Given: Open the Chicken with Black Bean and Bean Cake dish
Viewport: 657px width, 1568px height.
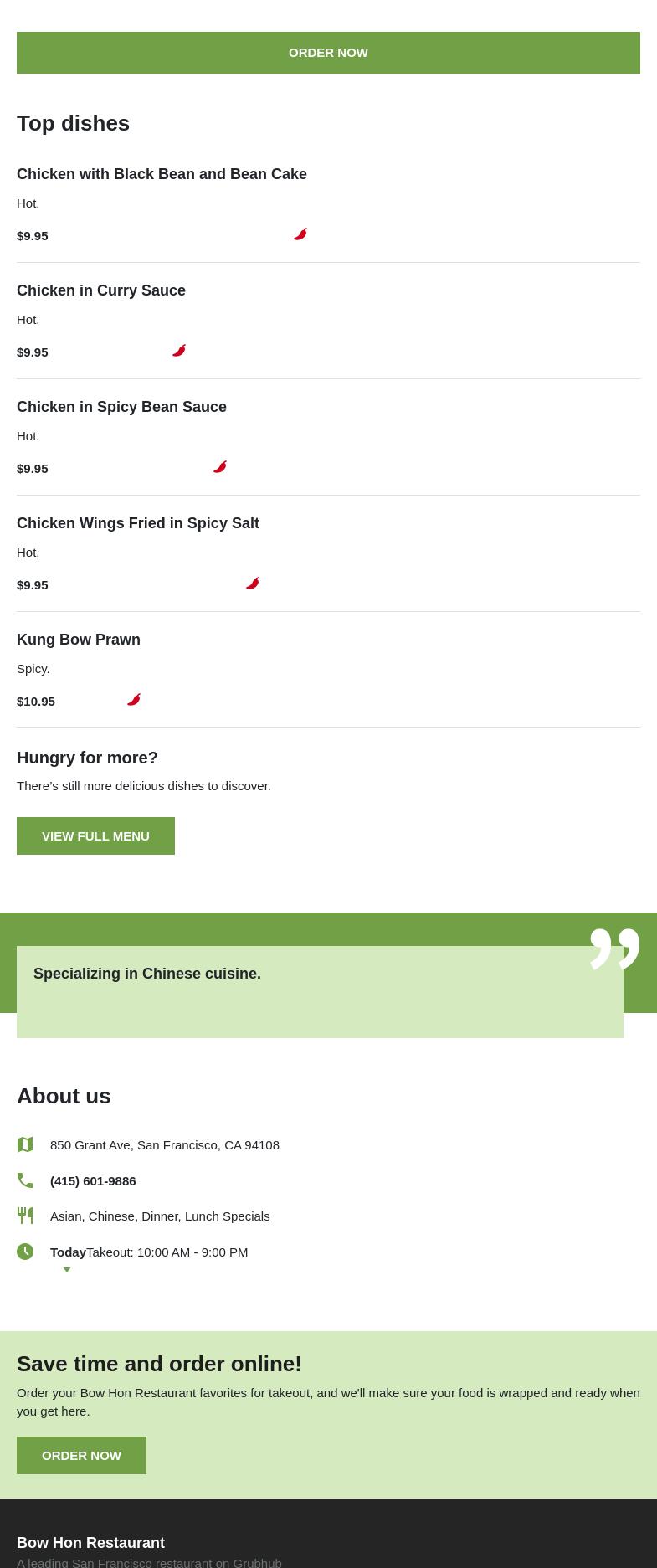Looking at the screenshot, I should pyautogui.click(x=162, y=174).
